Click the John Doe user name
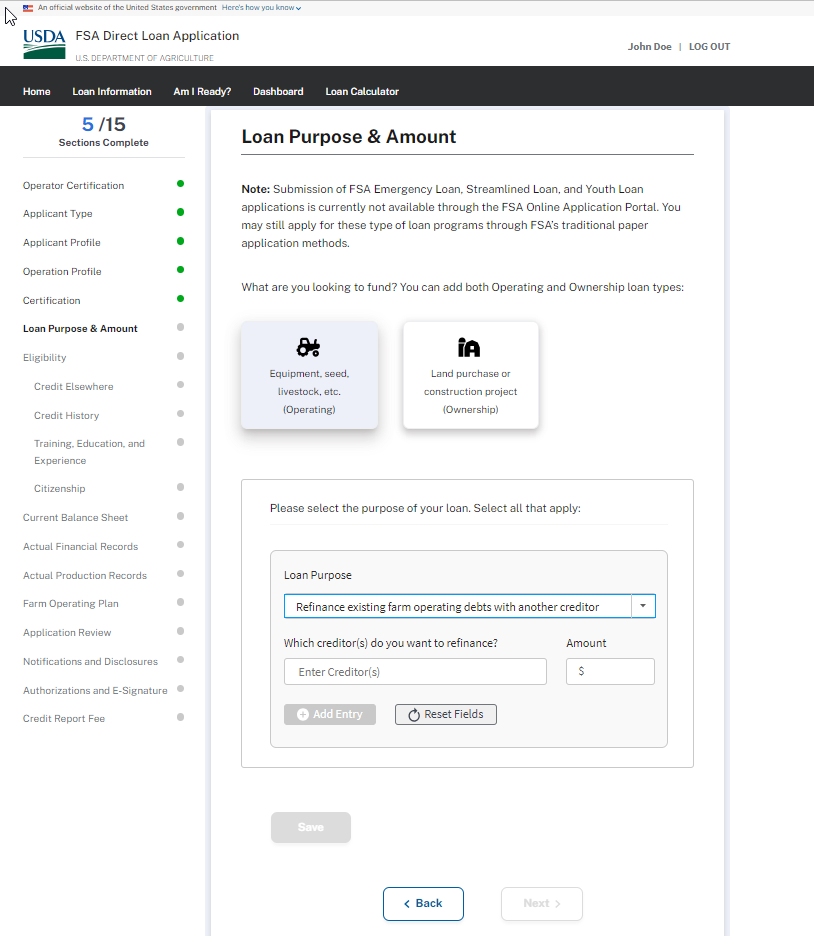Screen dimensions: 814x936 [x=649, y=47]
